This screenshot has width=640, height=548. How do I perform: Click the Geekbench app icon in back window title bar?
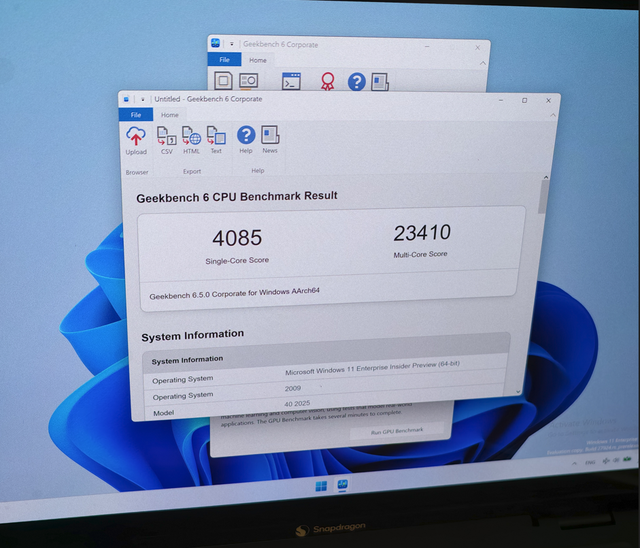pos(216,43)
